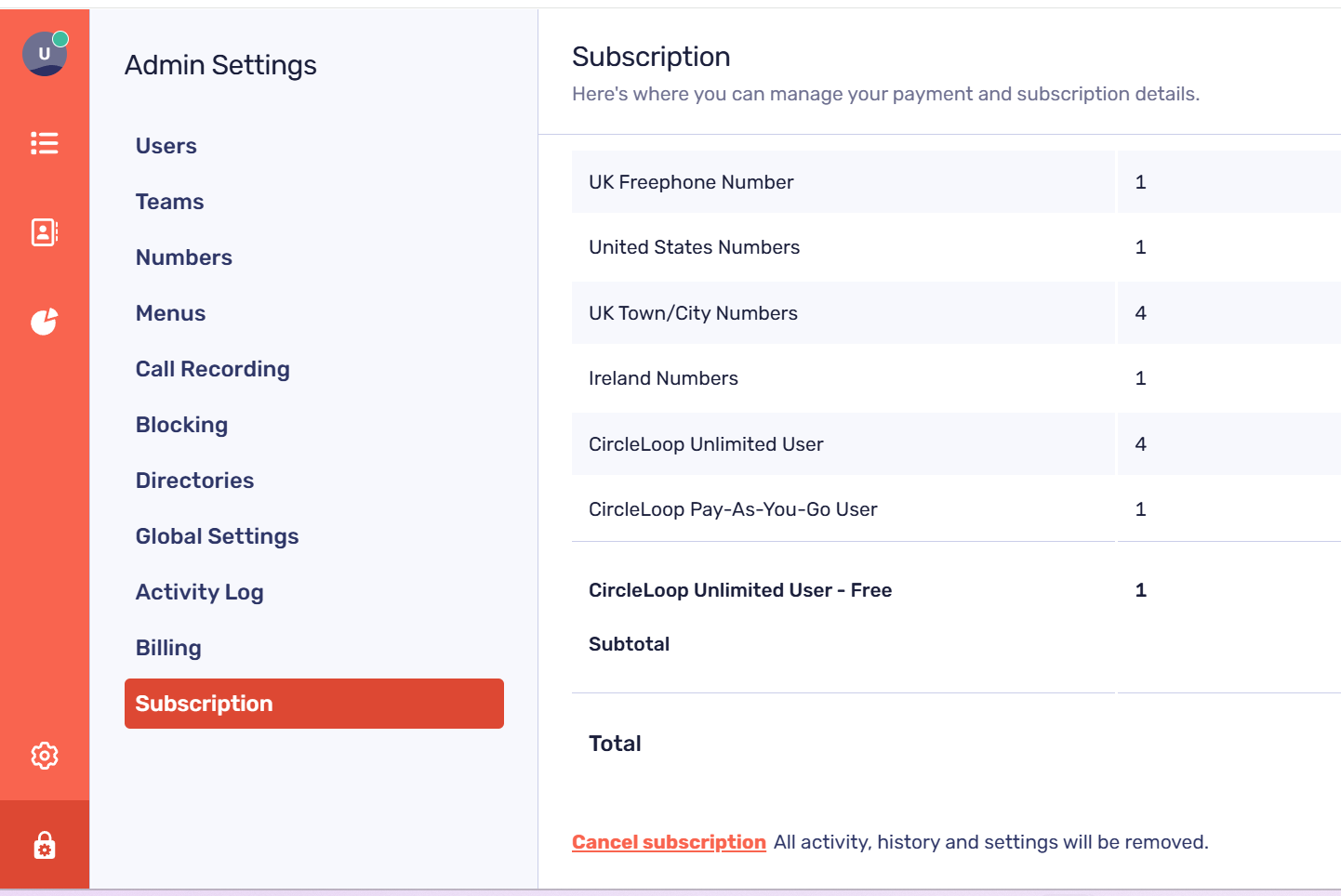The image size is (1341, 896).
Task: Open Call Recording settings
Action: point(212,368)
